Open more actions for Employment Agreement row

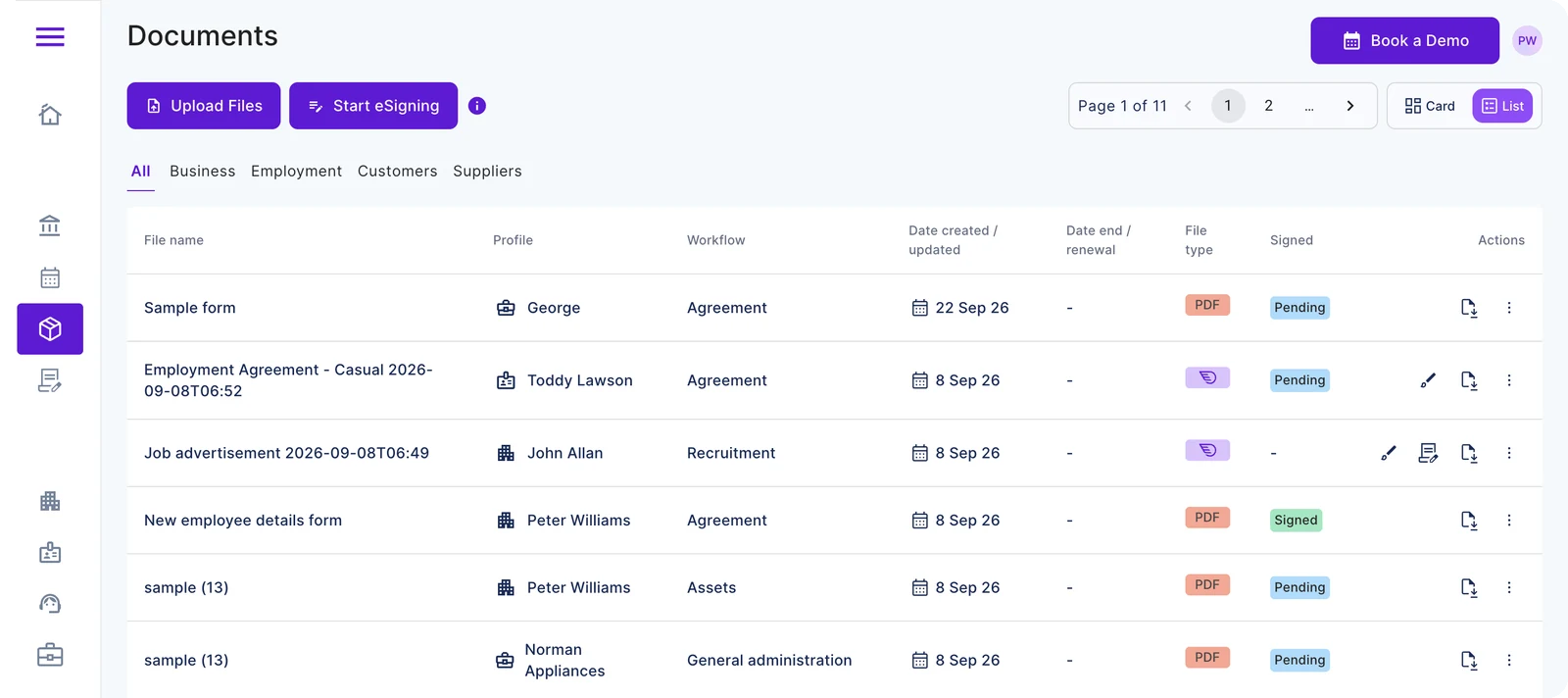[1509, 380]
